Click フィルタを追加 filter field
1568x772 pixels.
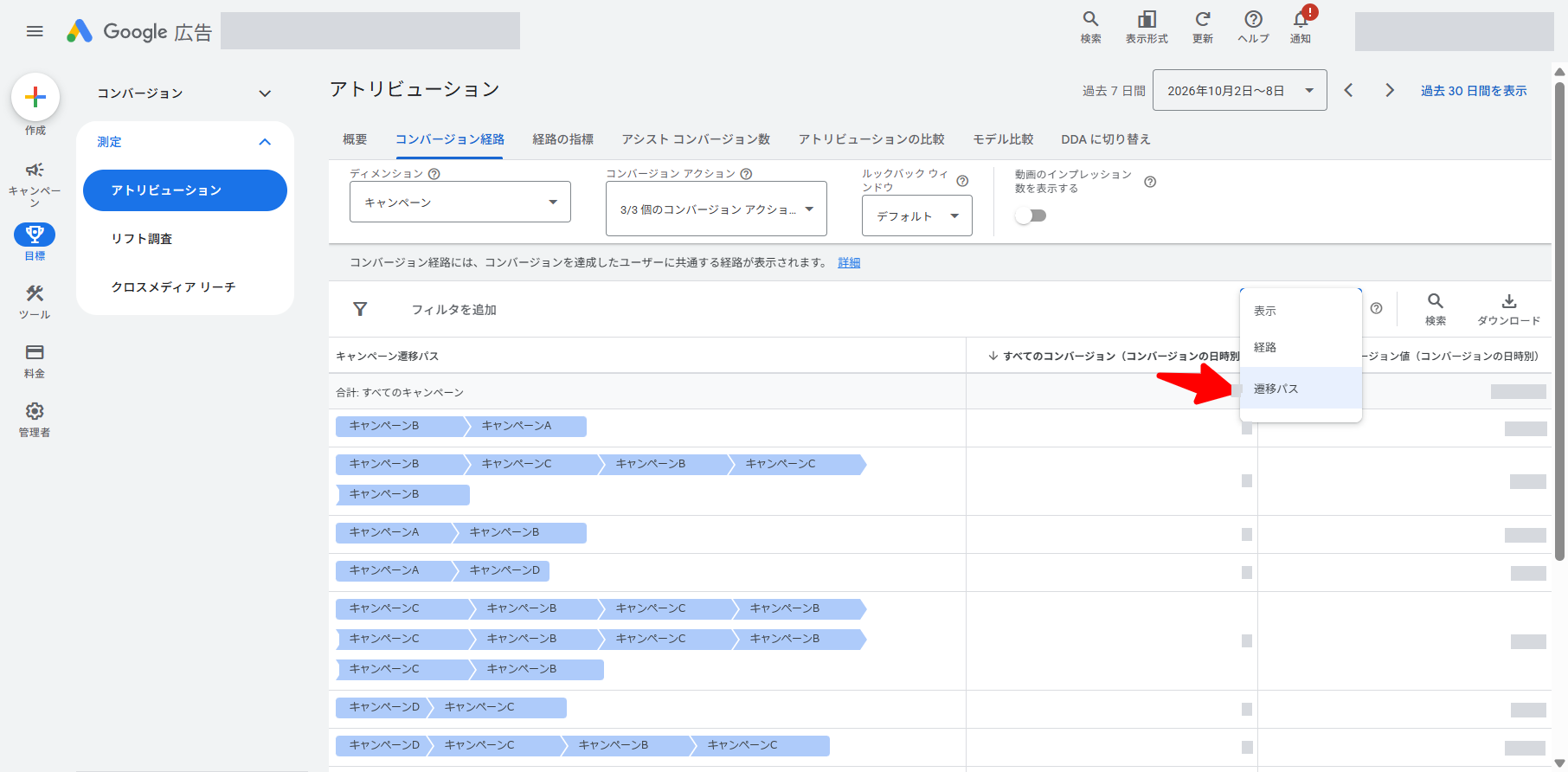[454, 310]
